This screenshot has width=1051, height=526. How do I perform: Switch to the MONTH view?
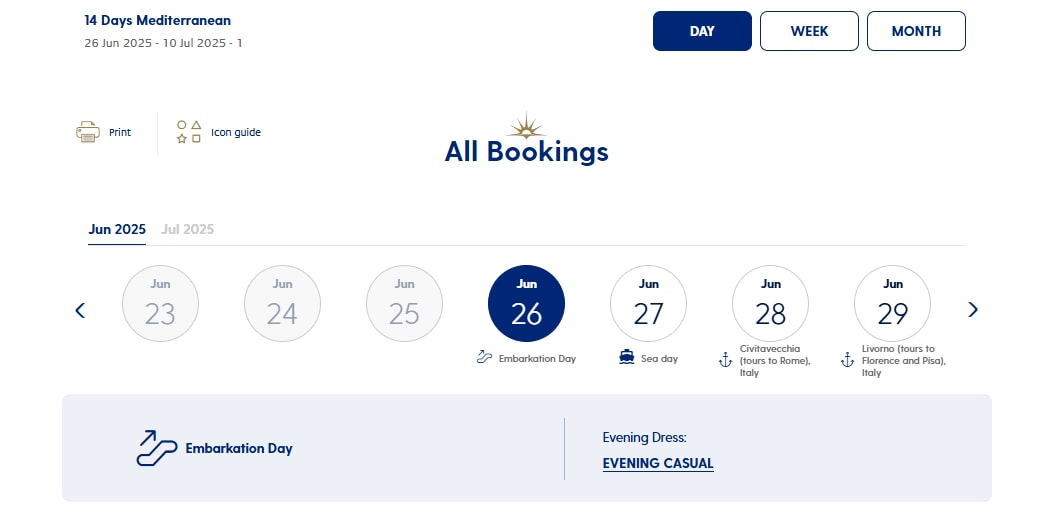[x=916, y=31]
